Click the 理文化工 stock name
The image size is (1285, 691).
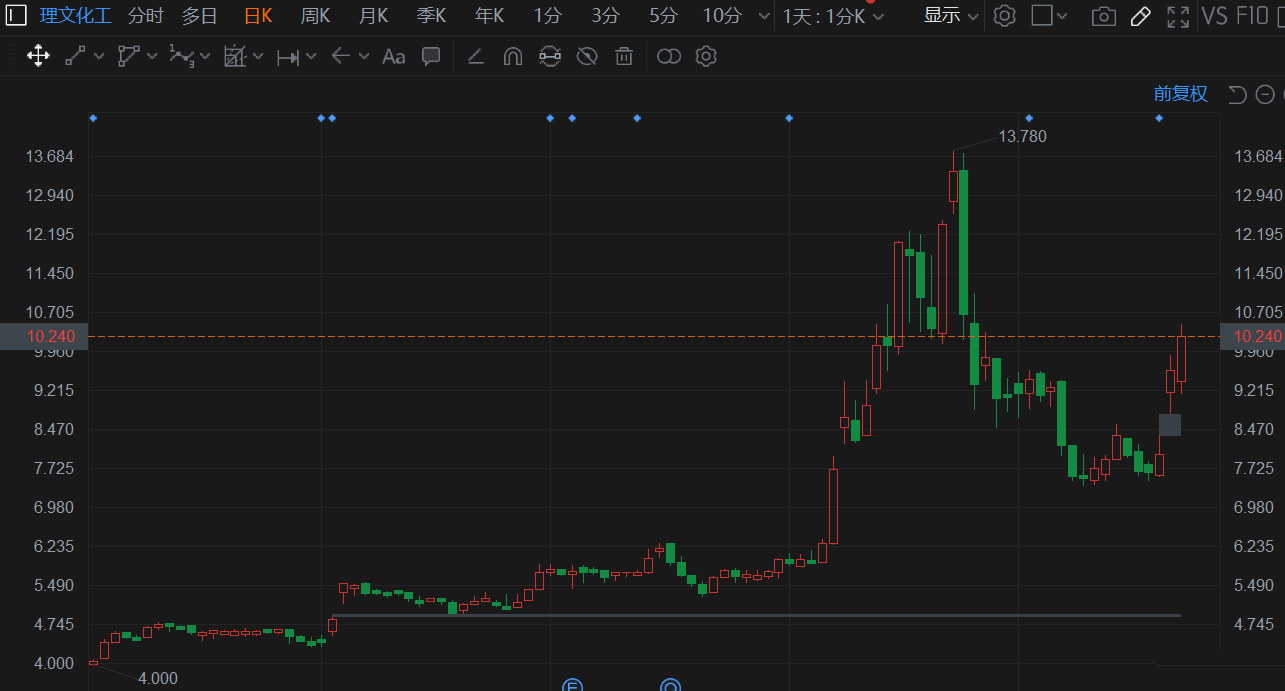point(76,16)
